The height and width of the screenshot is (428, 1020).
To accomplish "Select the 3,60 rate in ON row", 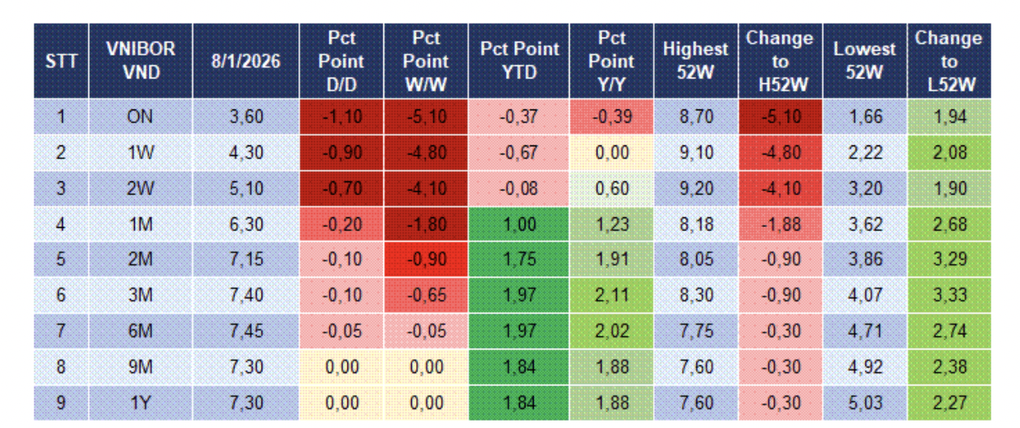I will coord(247,117).
